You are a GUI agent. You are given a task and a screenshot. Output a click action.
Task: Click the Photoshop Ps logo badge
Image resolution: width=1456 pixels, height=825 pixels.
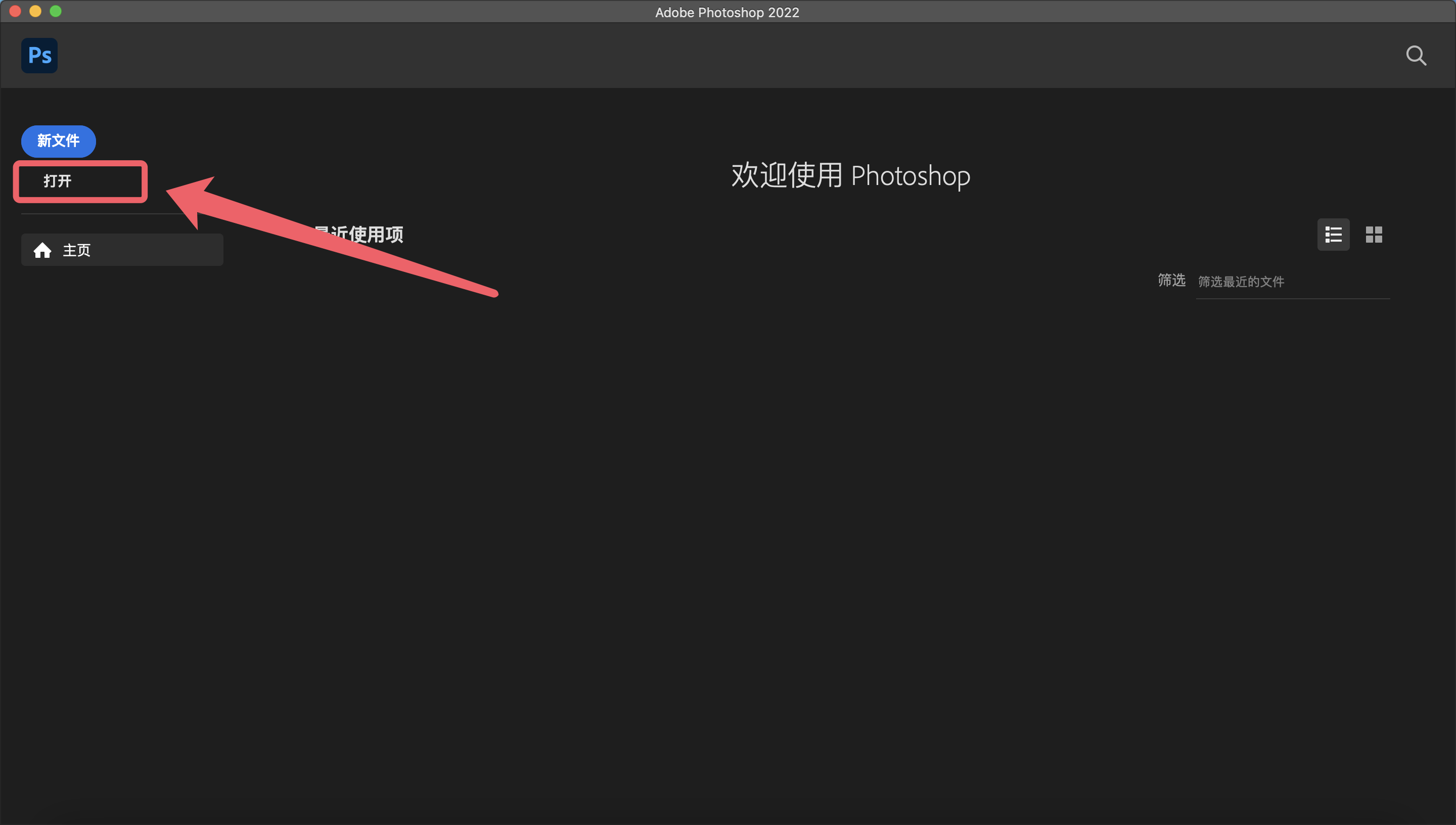point(39,55)
